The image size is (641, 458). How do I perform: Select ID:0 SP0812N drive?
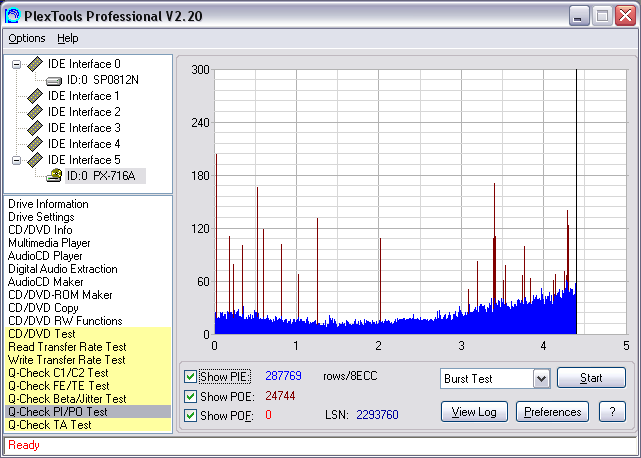[103, 80]
